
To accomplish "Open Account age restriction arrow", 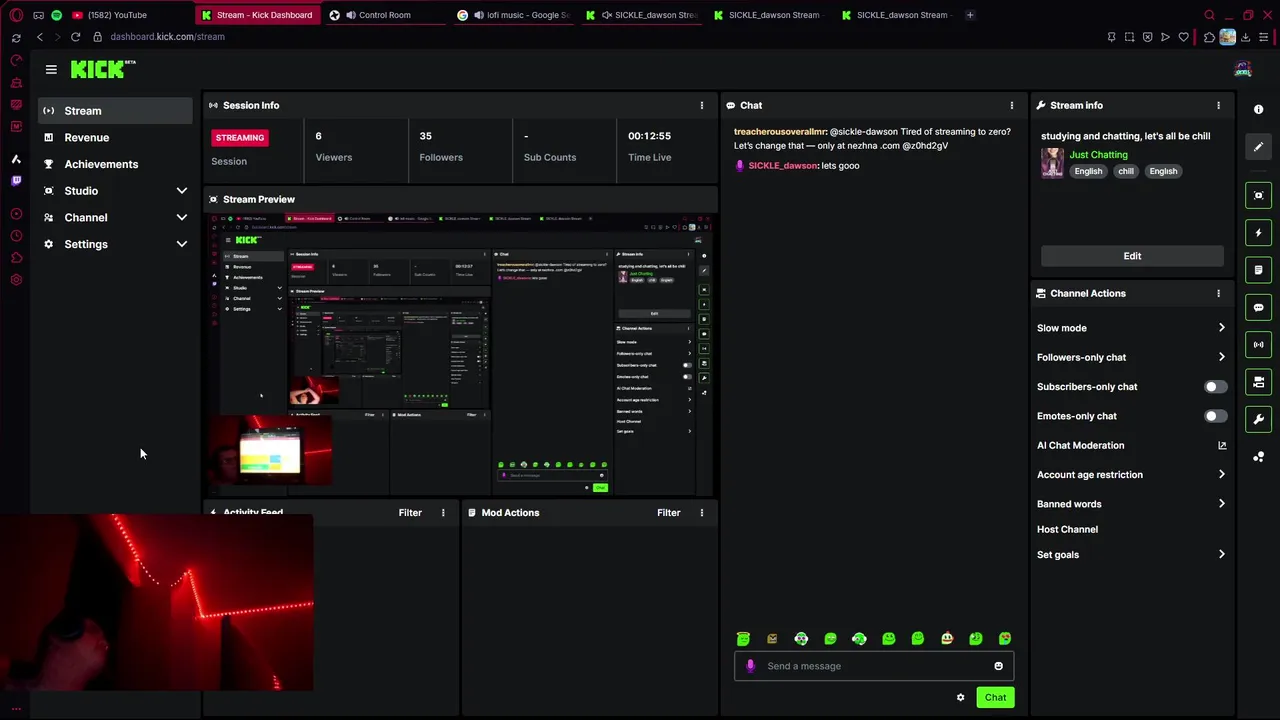I will (x=1221, y=475).
